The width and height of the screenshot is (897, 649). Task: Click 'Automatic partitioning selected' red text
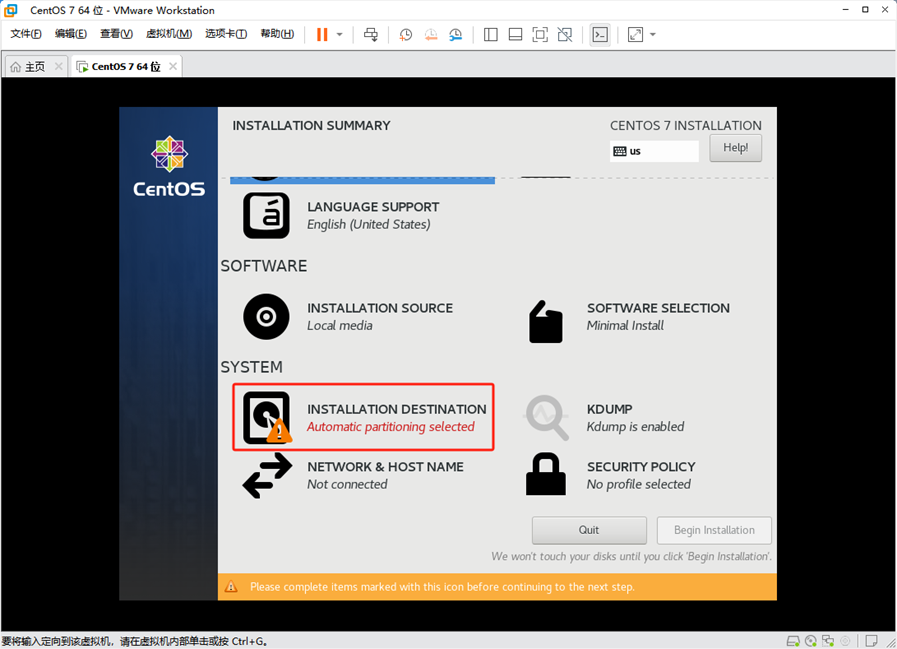pos(391,427)
